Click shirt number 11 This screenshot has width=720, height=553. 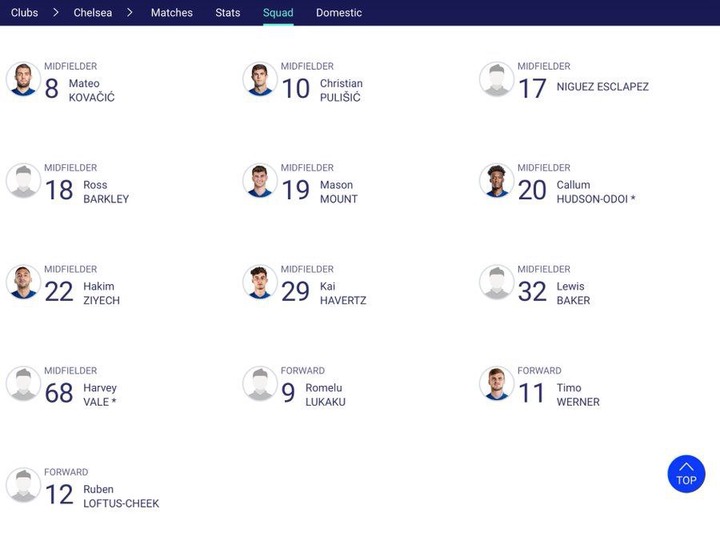[531, 393]
